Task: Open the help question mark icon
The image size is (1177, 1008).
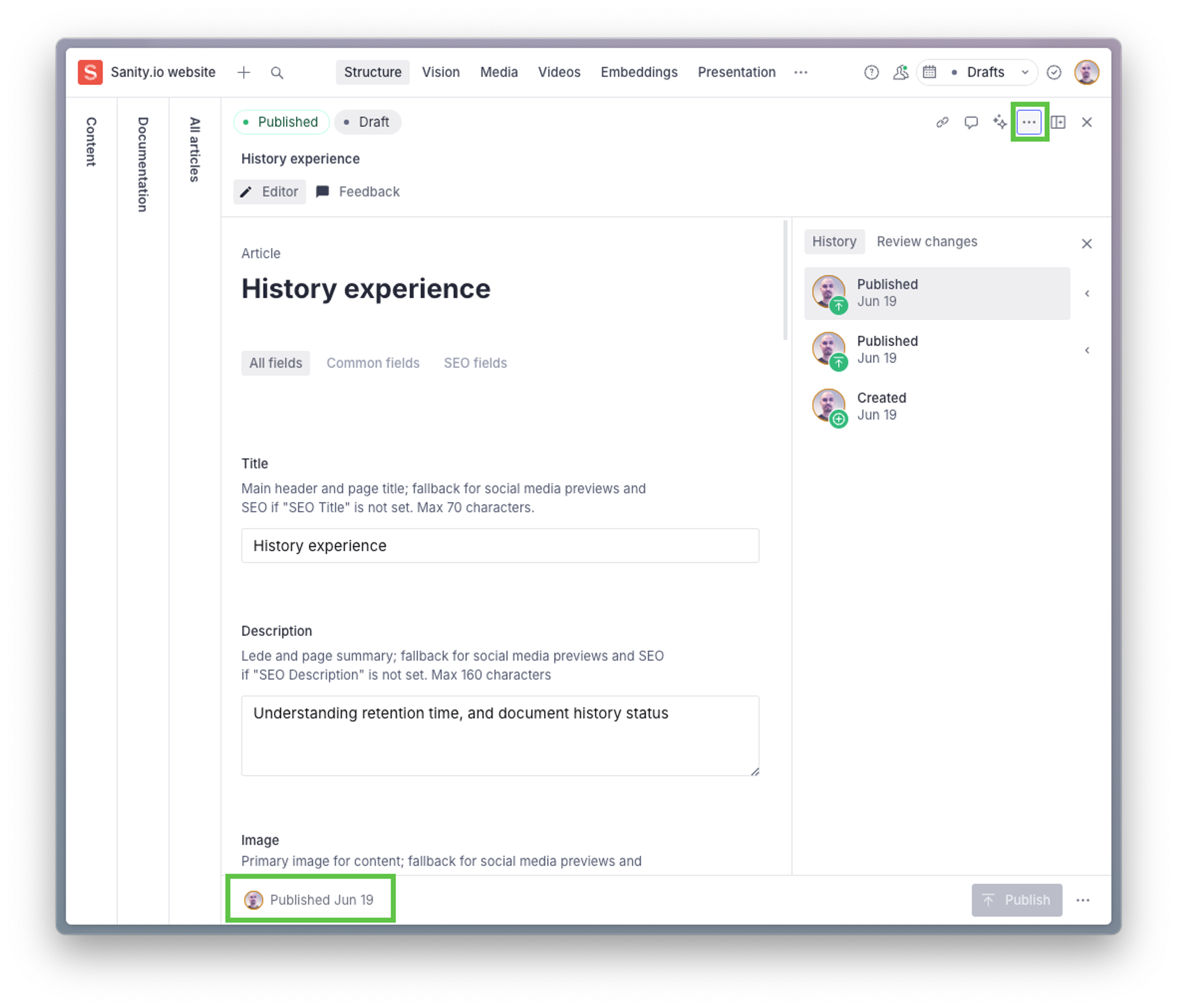Action: click(x=871, y=73)
